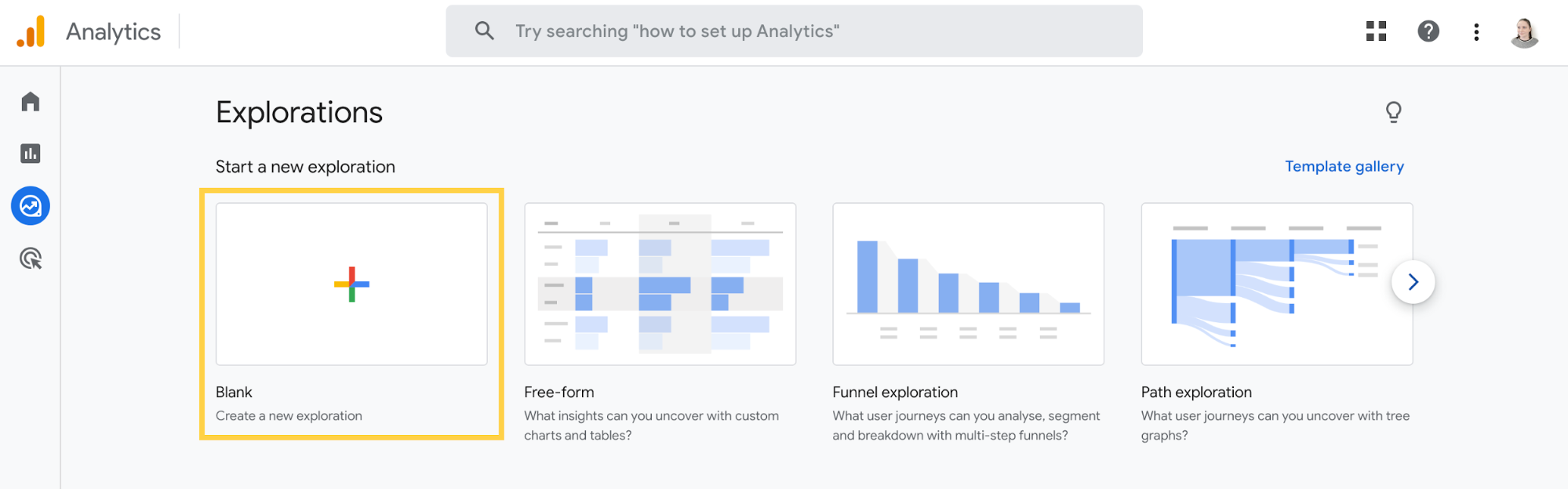Click the Free-form title text
The width and height of the screenshot is (1568, 489).
coord(559,392)
